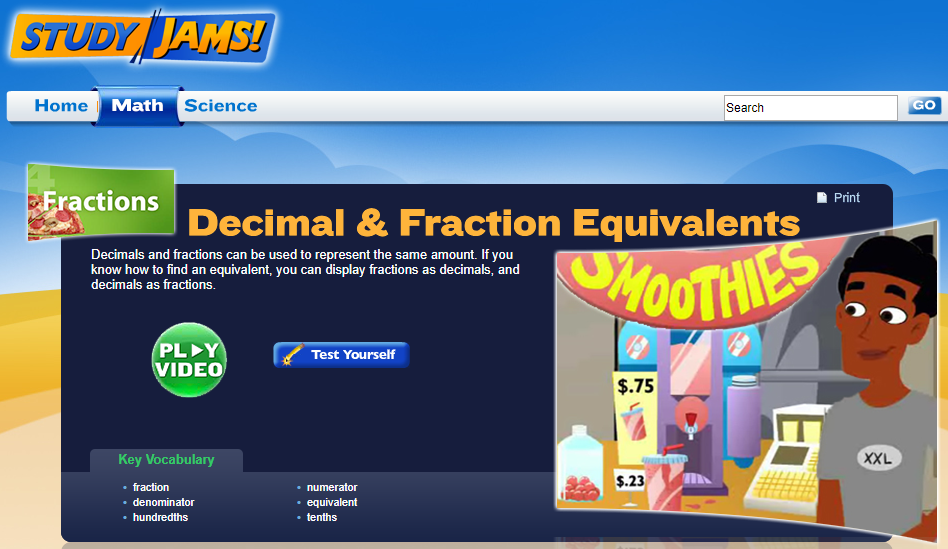Open vocabulary word tenths
Screen dimensions: 948x549
click(322, 518)
